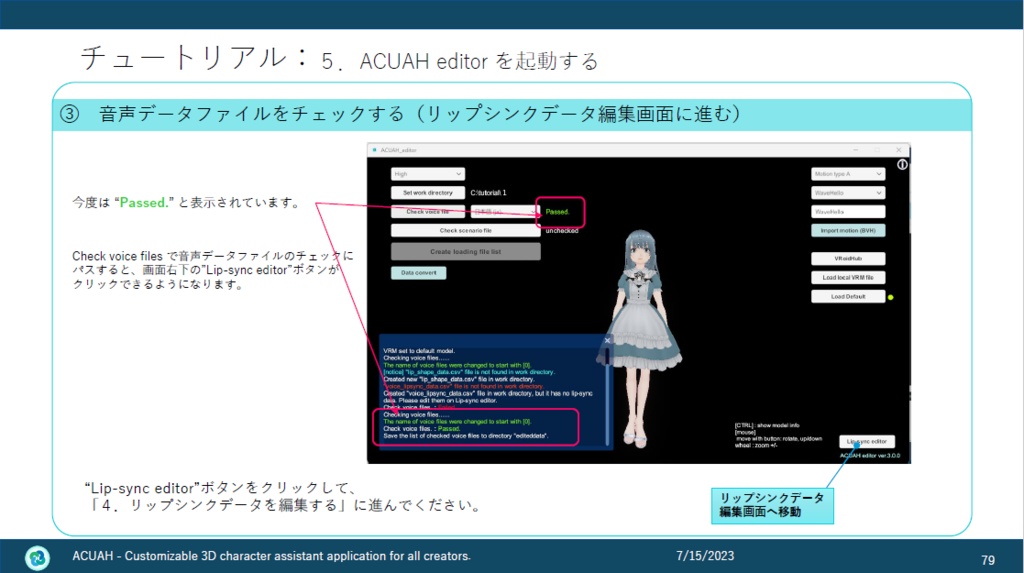Click the unchecked scenario status text
This screenshot has height=573, width=1024.
(562, 231)
